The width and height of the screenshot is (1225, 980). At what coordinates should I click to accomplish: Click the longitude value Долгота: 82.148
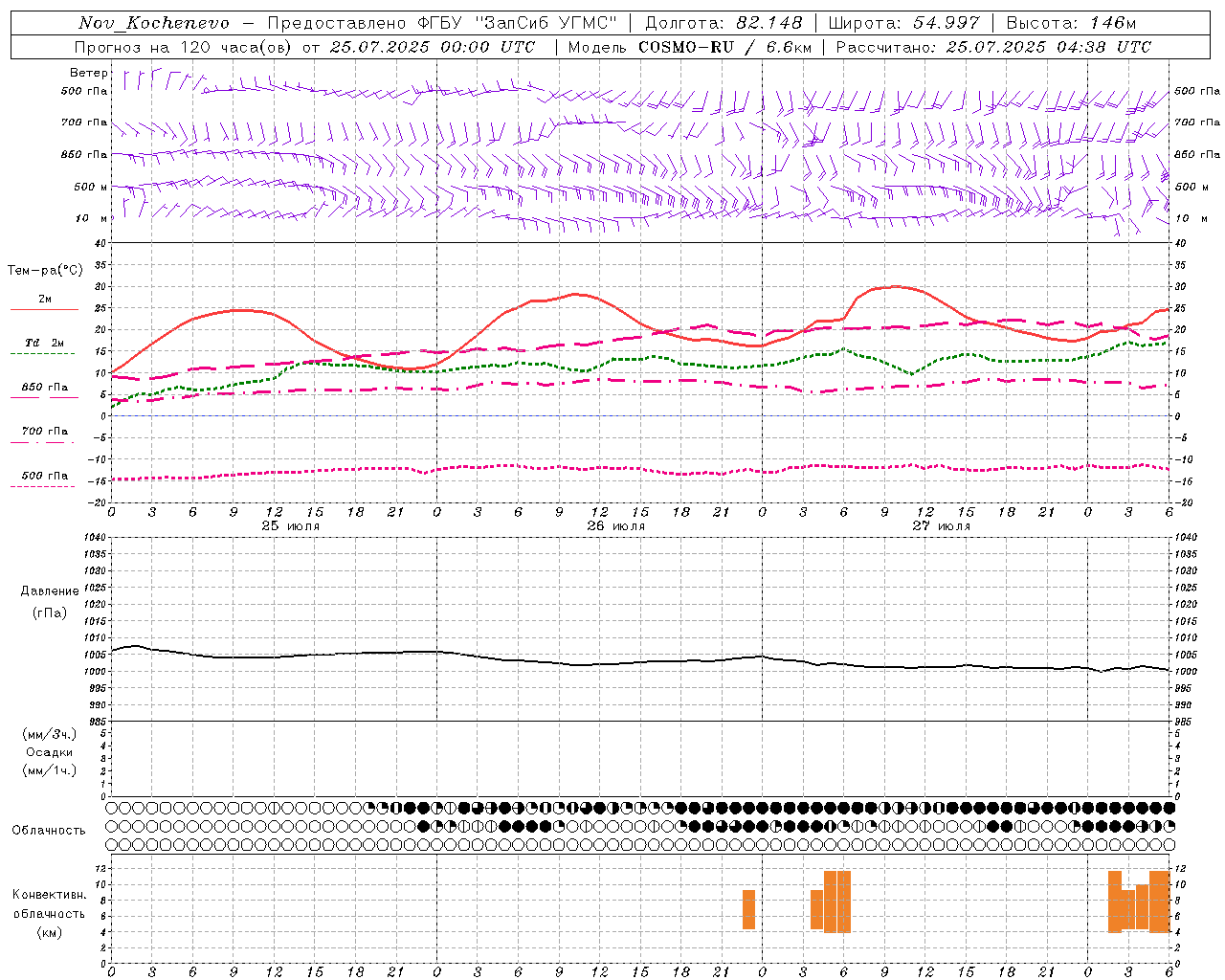[x=724, y=23]
